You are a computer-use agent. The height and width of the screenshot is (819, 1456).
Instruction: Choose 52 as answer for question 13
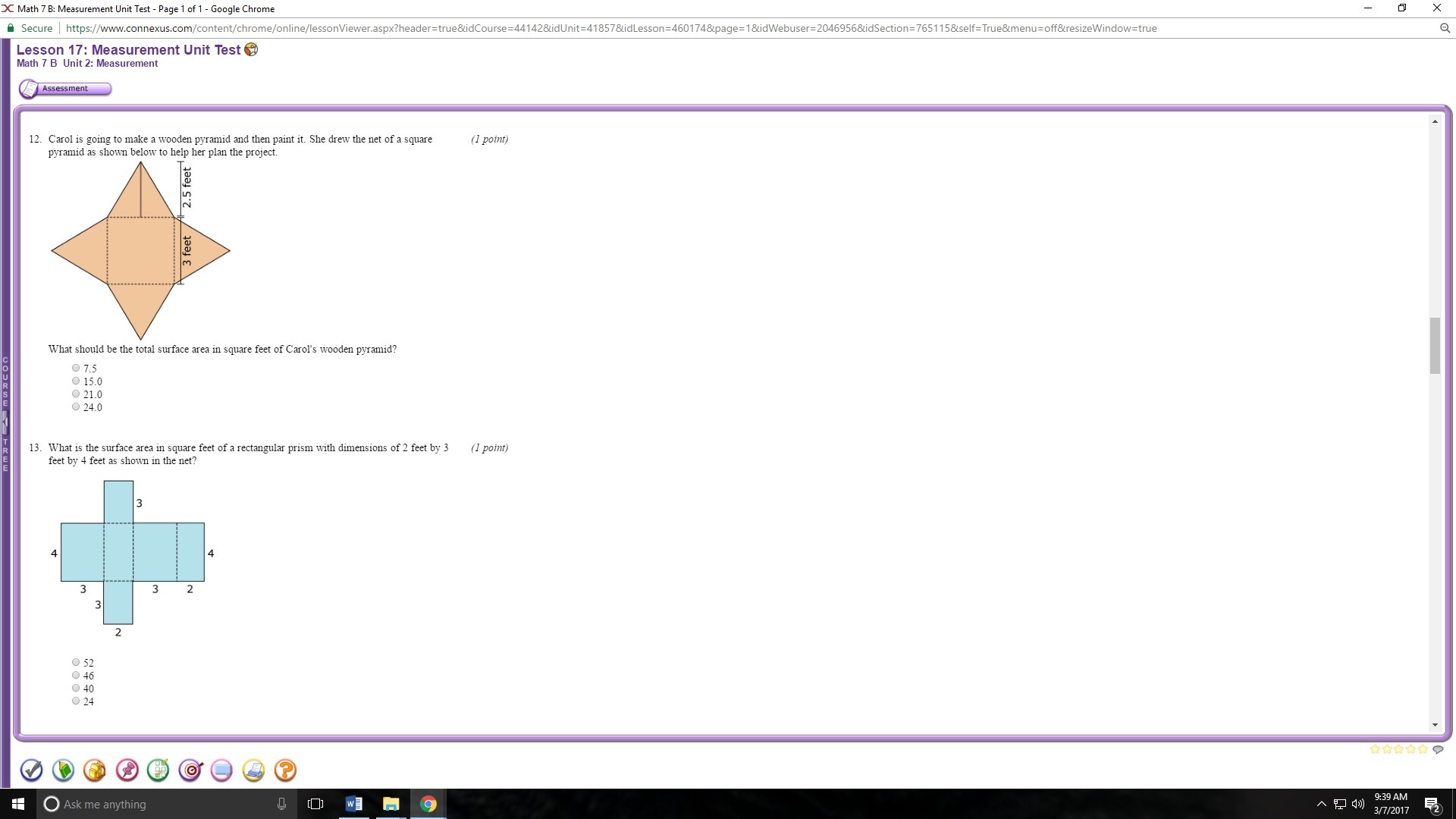[x=76, y=663]
